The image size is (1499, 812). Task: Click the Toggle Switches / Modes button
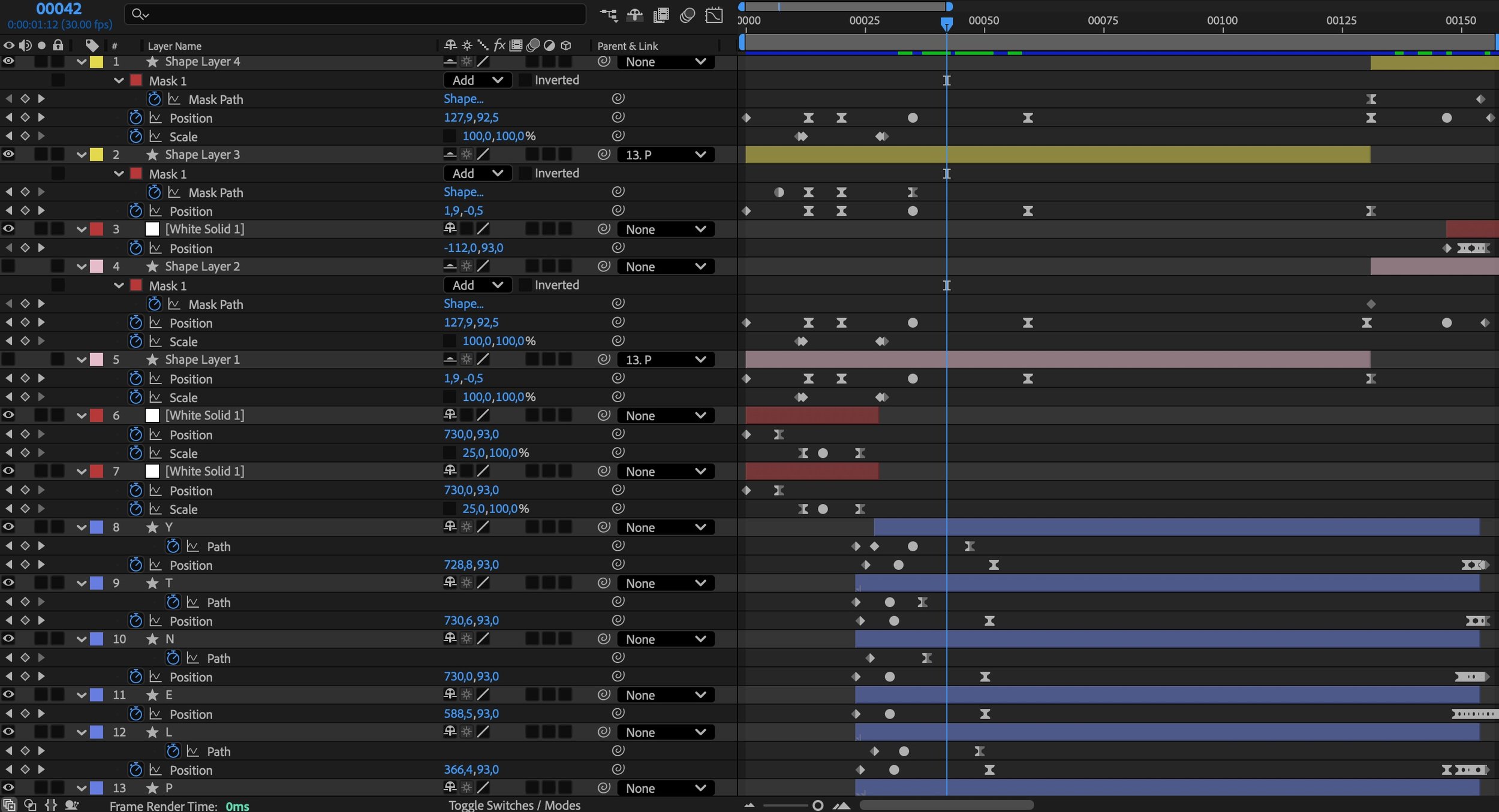click(514, 805)
